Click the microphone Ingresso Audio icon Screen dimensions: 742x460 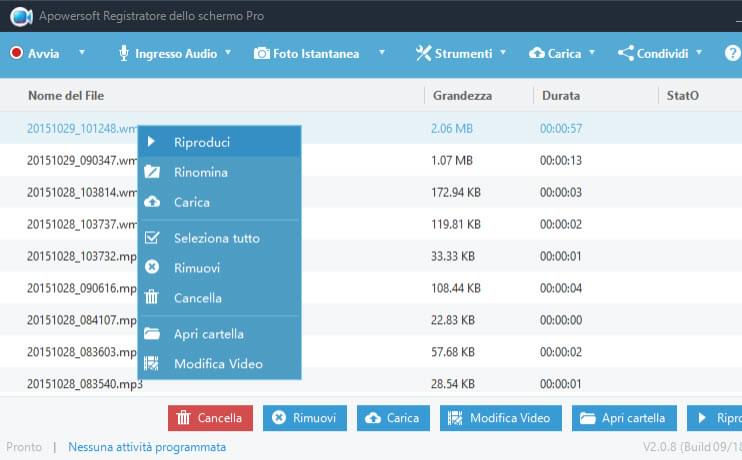(x=124, y=53)
